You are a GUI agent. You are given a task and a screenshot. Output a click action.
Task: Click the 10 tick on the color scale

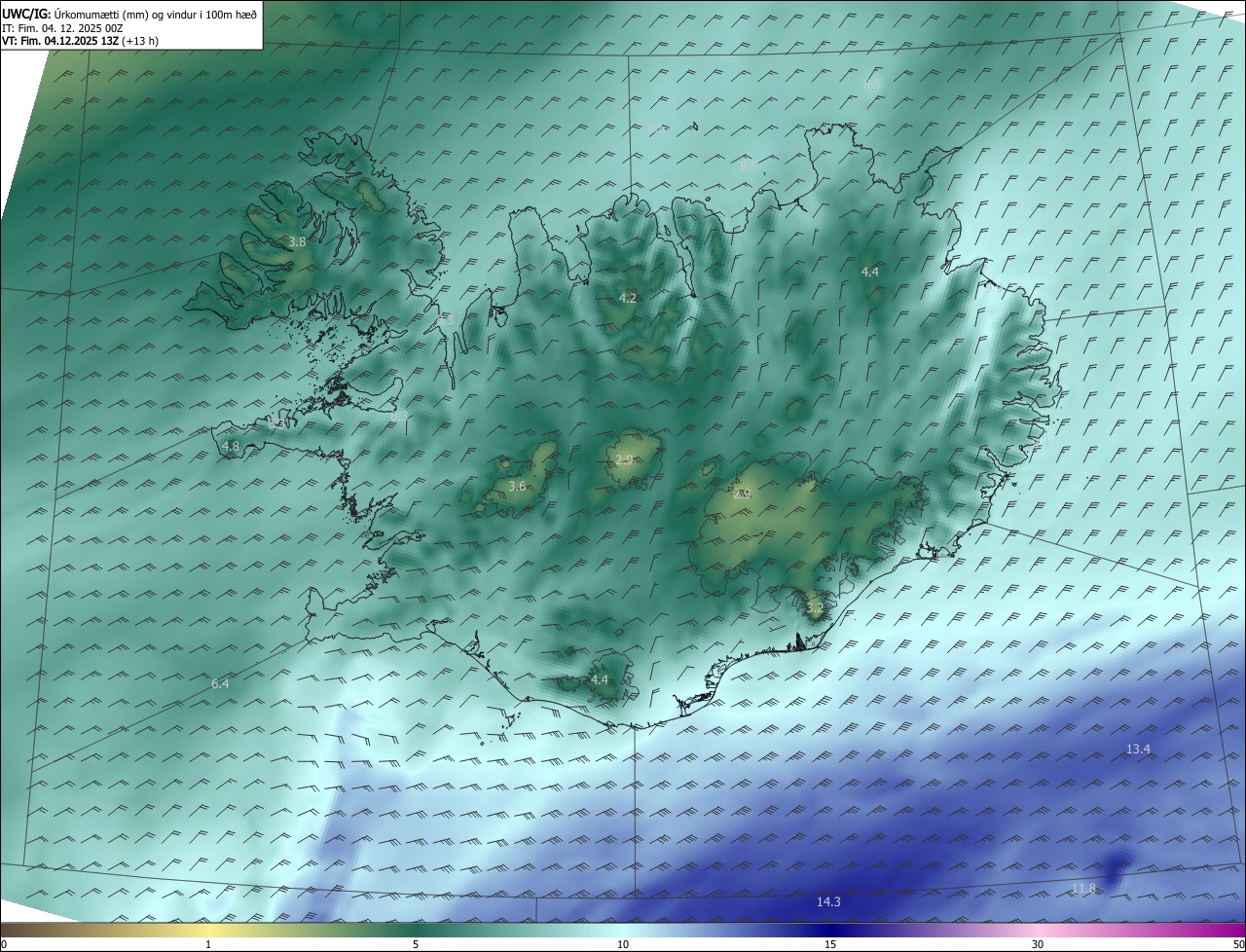(623, 944)
